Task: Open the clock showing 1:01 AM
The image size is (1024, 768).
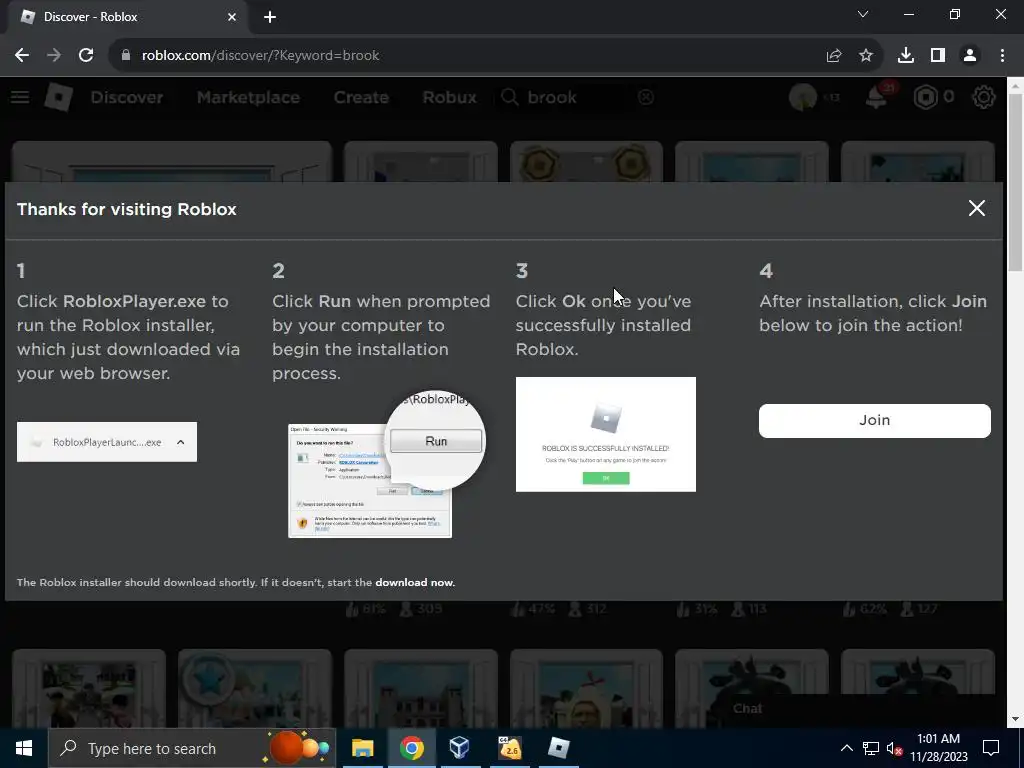Action: pos(938,748)
